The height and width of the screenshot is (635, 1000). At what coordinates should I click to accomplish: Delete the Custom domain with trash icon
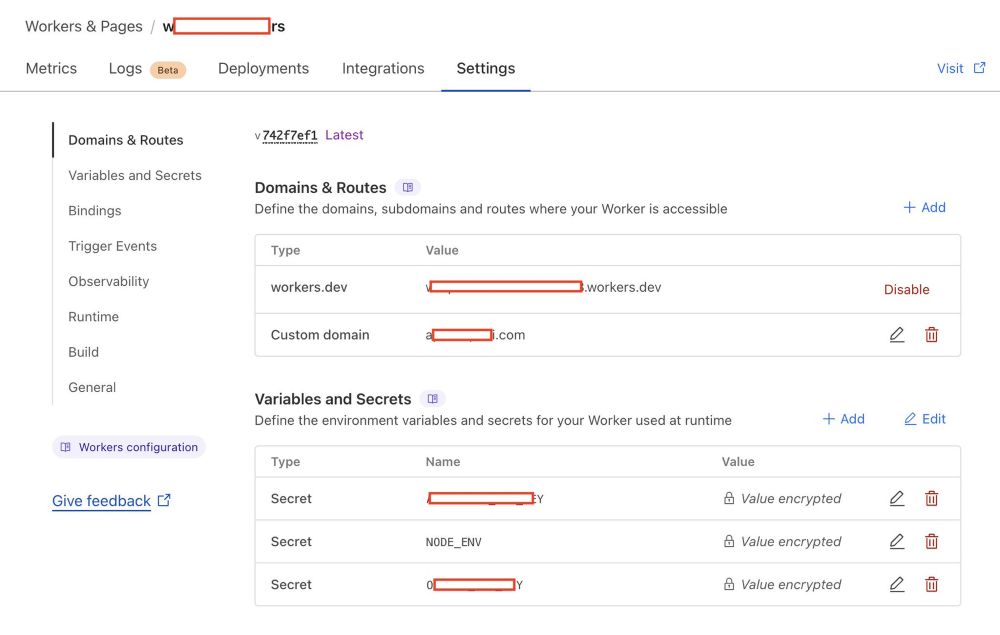[931, 335]
